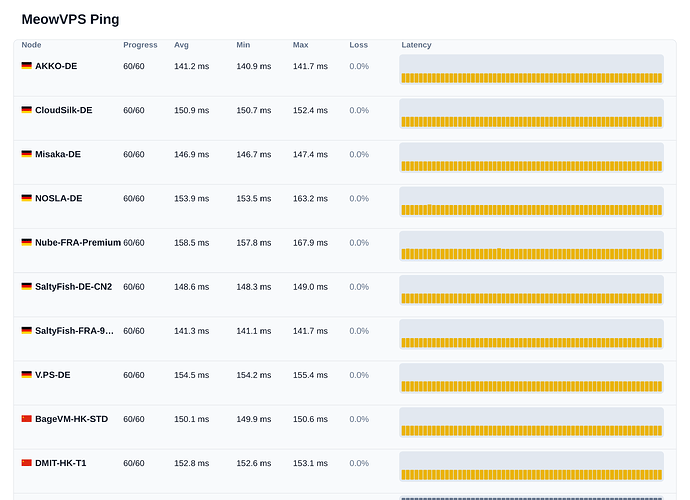Select the SaltyFish-FRA-9… node name
The height and width of the screenshot is (500, 690).
click(74, 331)
